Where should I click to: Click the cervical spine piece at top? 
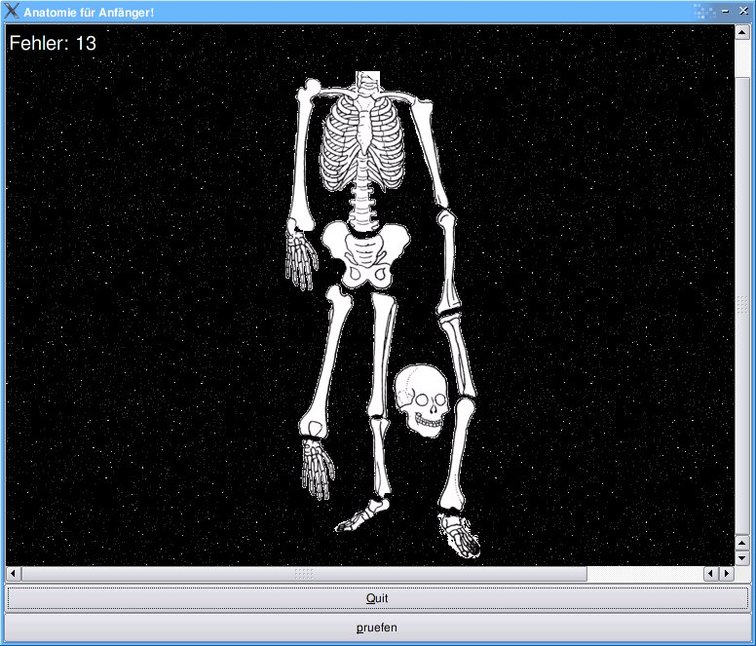click(368, 83)
